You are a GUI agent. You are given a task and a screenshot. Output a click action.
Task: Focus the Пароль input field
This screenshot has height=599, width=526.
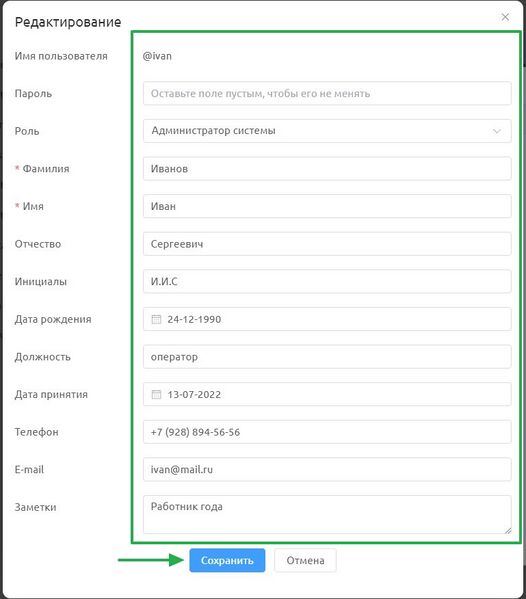click(327, 93)
